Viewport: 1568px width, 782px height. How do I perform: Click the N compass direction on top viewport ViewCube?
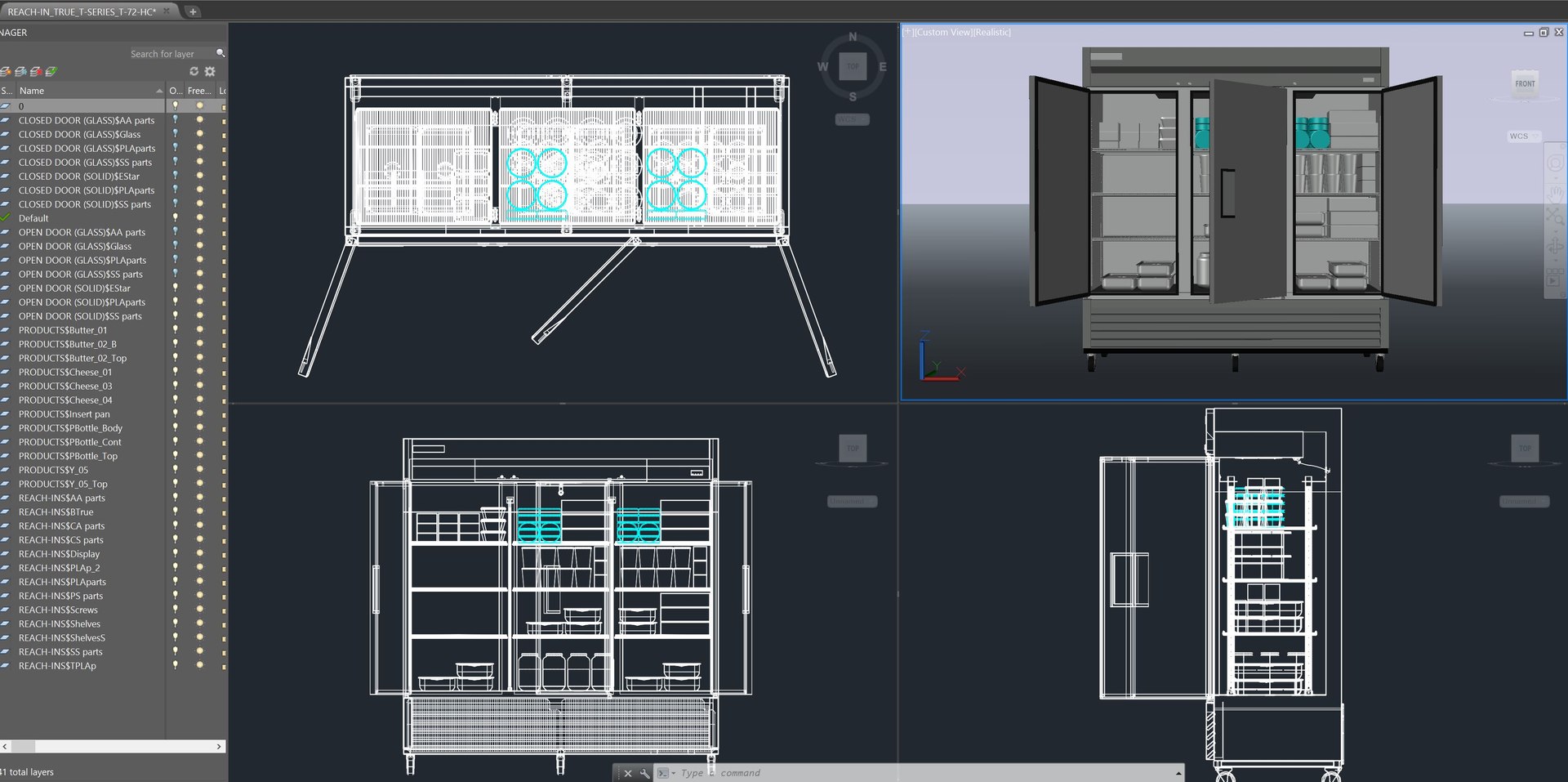tap(853, 37)
